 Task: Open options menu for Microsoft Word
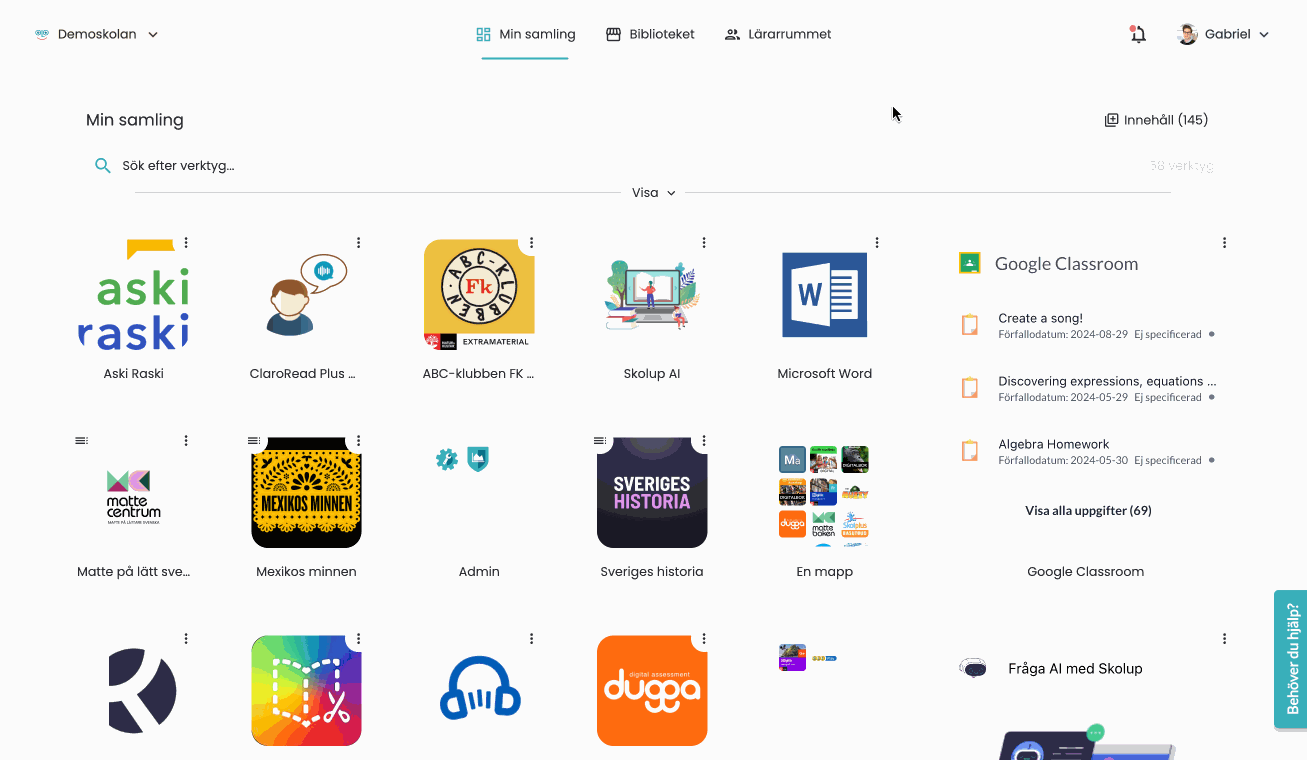point(877,243)
